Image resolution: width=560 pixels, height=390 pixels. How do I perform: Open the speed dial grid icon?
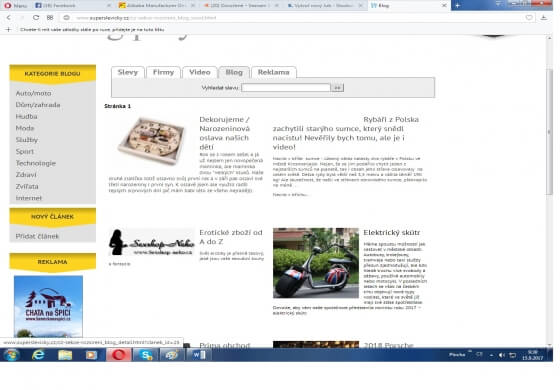click(50, 17)
